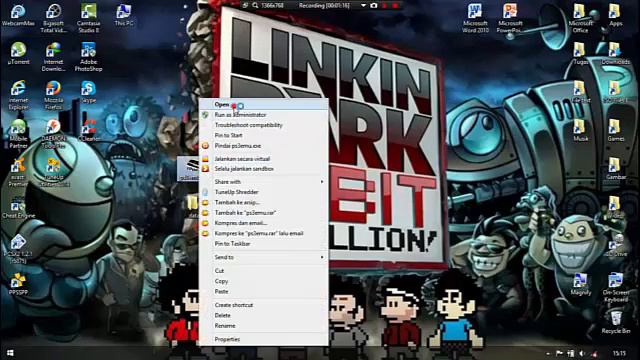Viewport: 640px width, 360px height.
Task: Select Microsoft PowerPoint shortcut
Action: tap(510, 18)
